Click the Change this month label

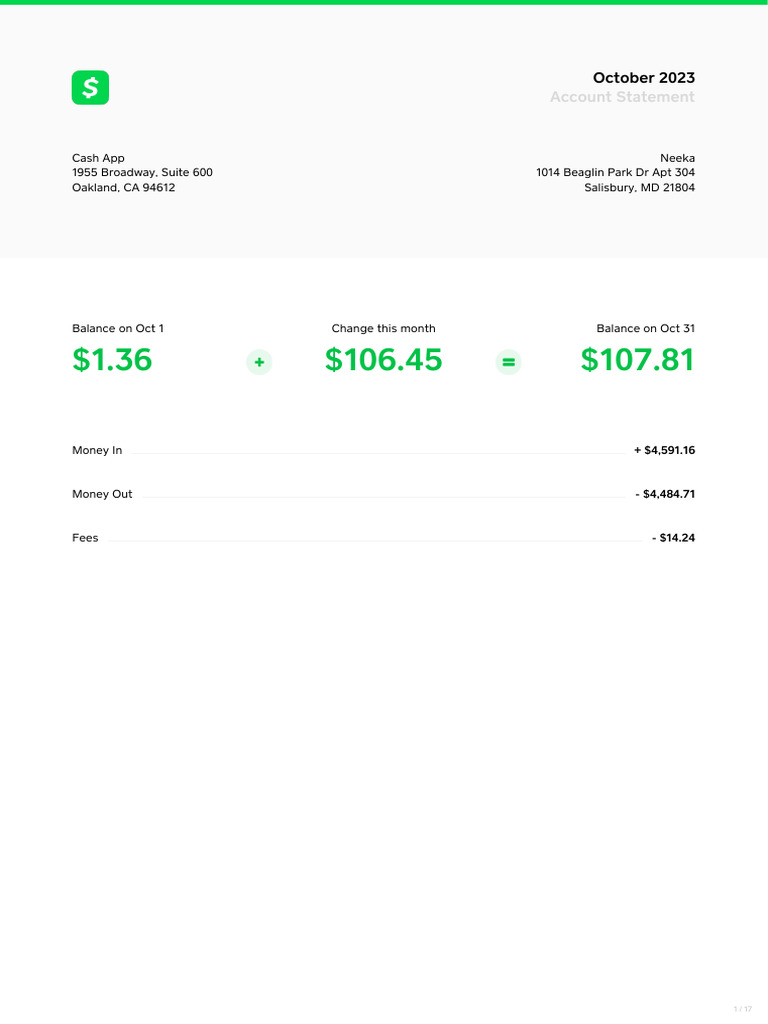(x=383, y=329)
